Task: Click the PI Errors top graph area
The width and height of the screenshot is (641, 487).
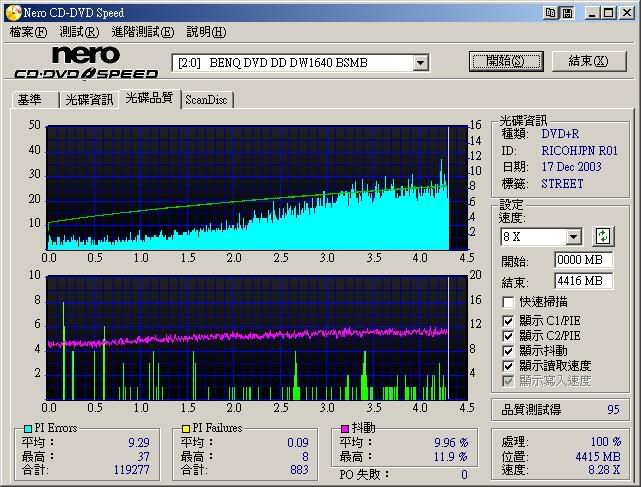Action: [x=257, y=188]
